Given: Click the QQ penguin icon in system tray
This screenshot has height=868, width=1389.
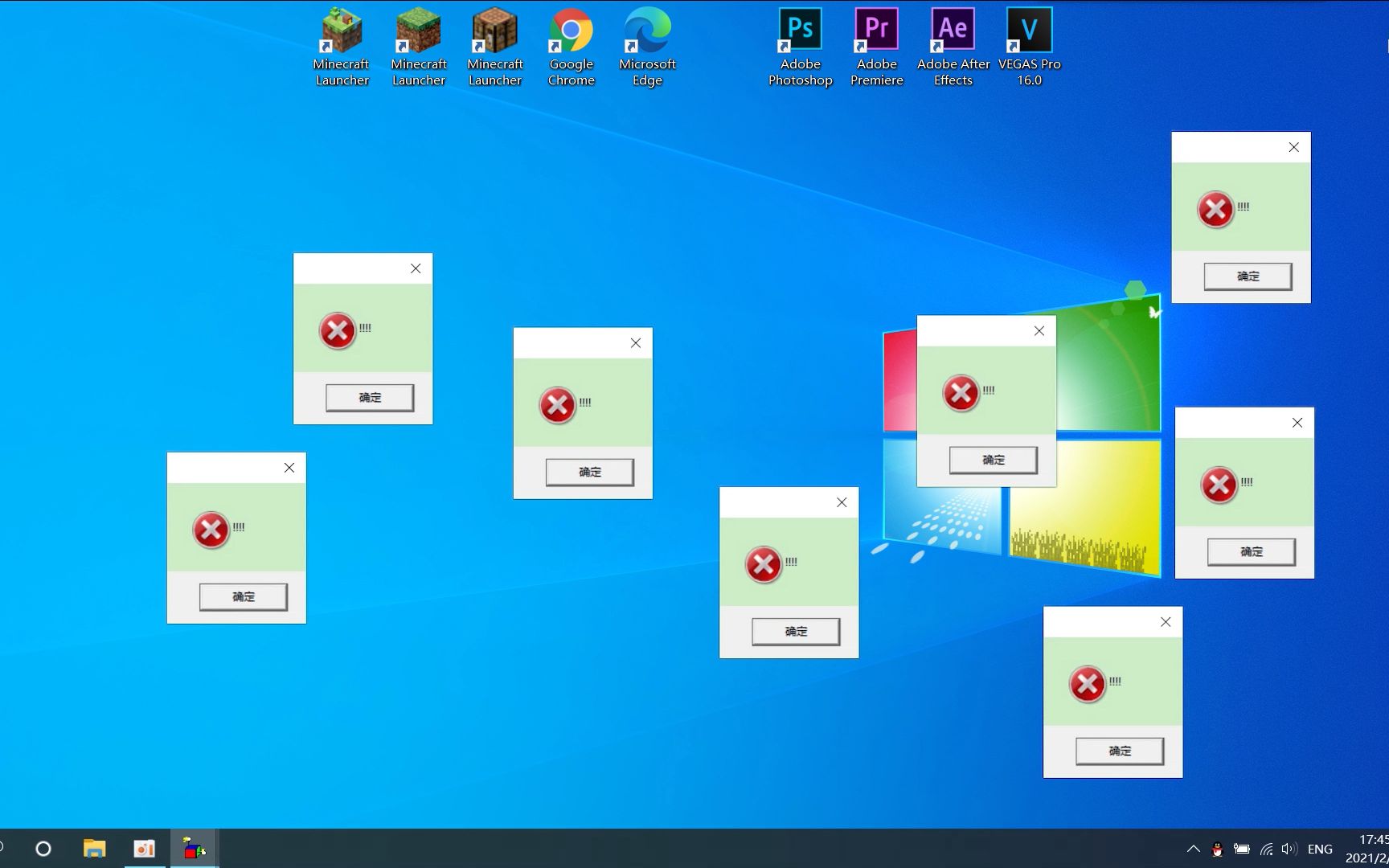Looking at the screenshot, I should pos(1216,849).
